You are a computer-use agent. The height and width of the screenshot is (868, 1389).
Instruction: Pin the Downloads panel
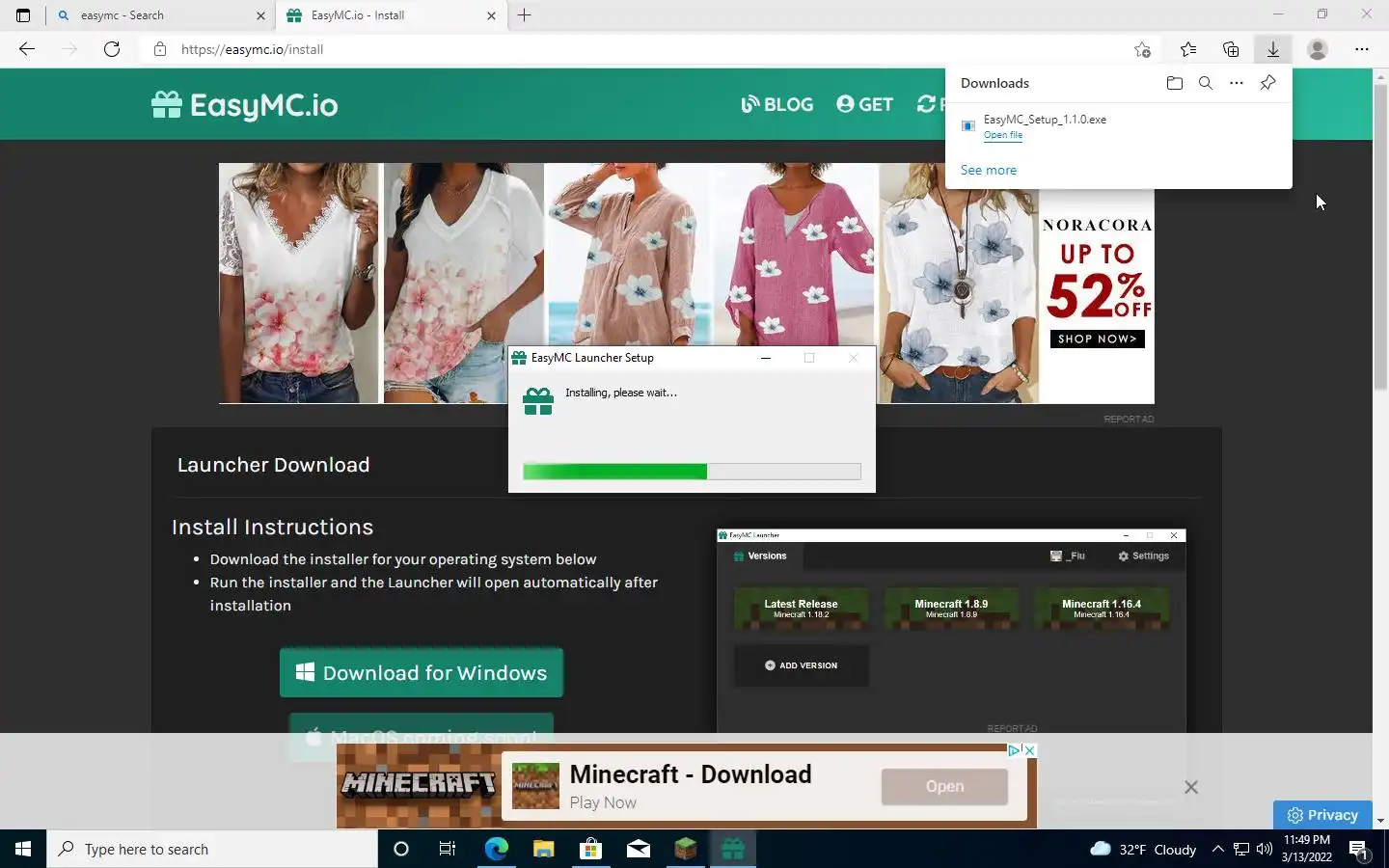click(x=1268, y=83)
